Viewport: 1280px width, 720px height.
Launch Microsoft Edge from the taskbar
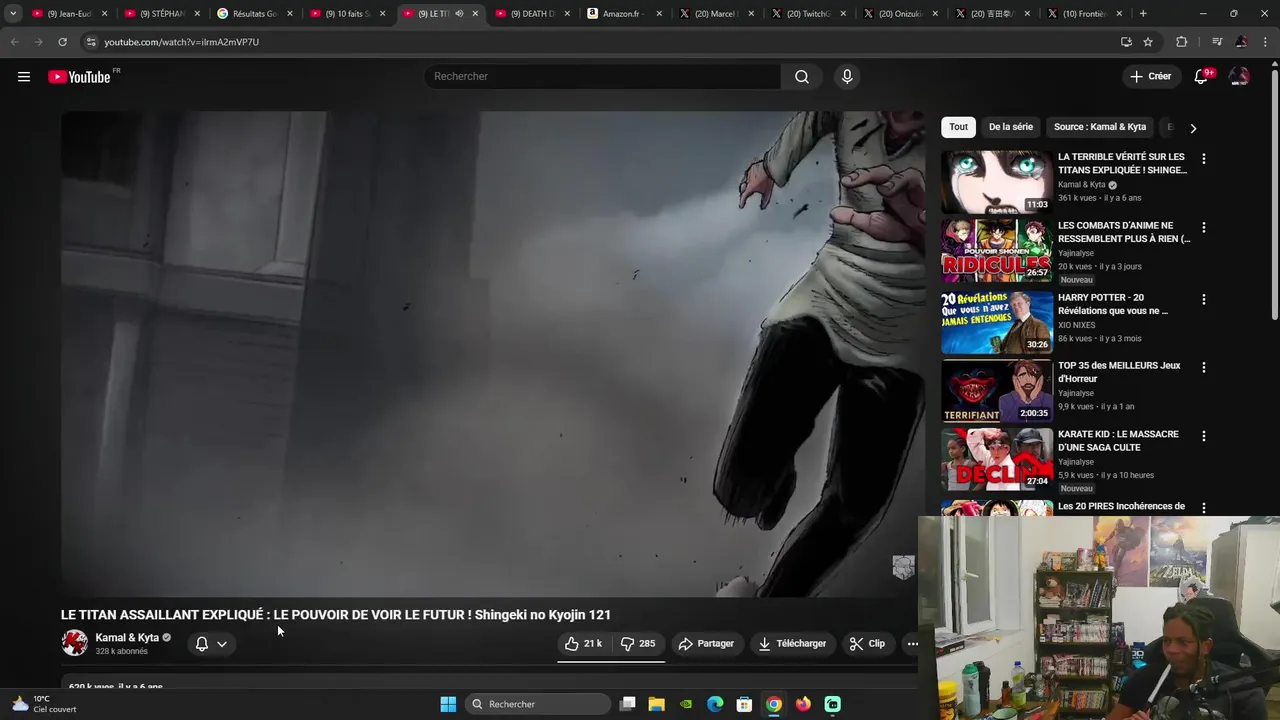pos(715,704)
